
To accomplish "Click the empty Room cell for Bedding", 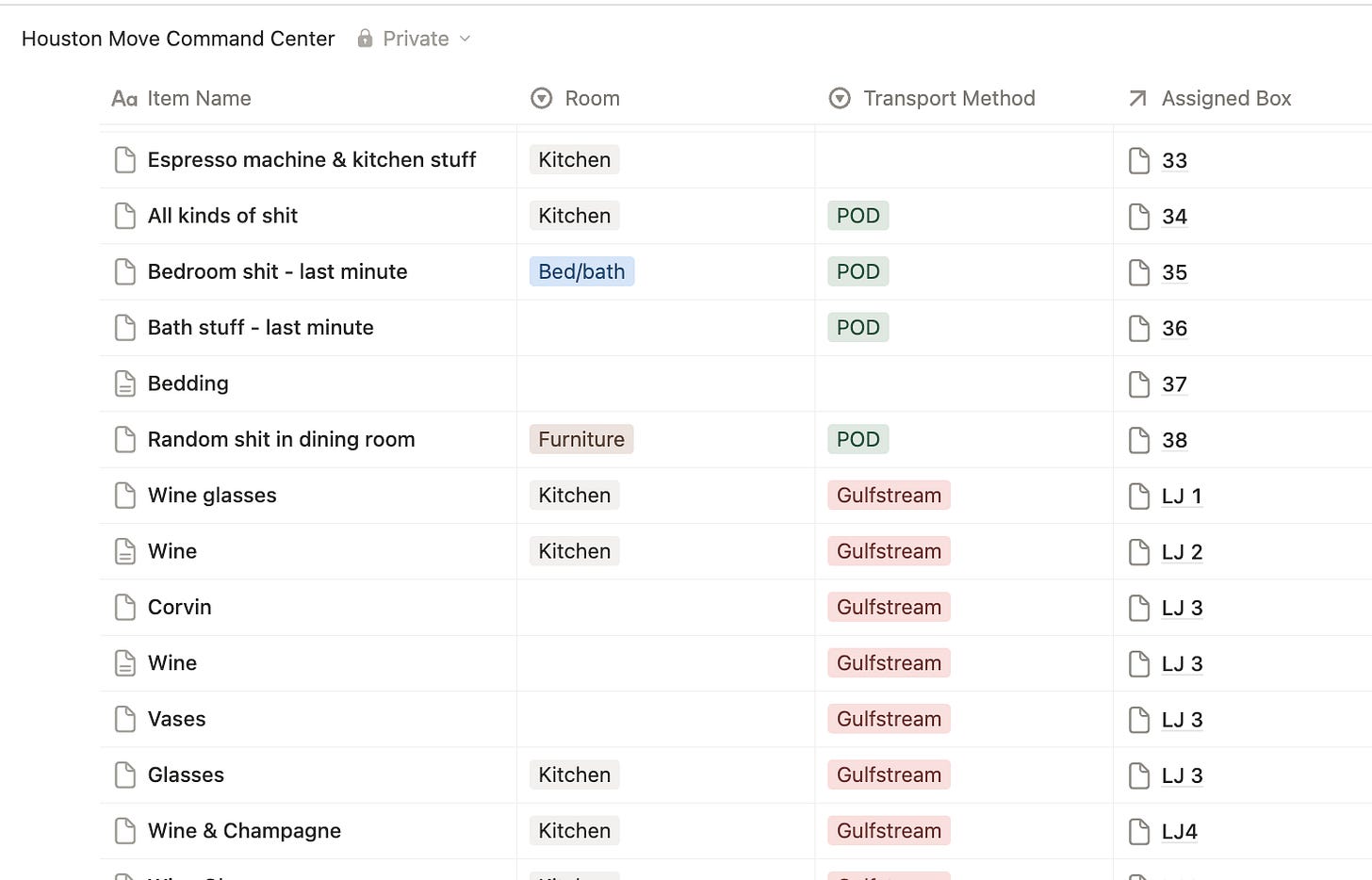I will (665, 383).
